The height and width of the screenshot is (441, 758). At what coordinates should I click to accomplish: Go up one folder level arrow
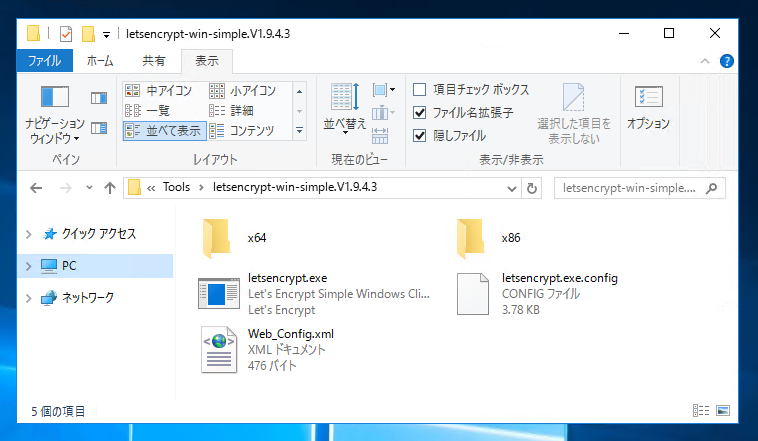pyautogui.click(x=110, y=188)
